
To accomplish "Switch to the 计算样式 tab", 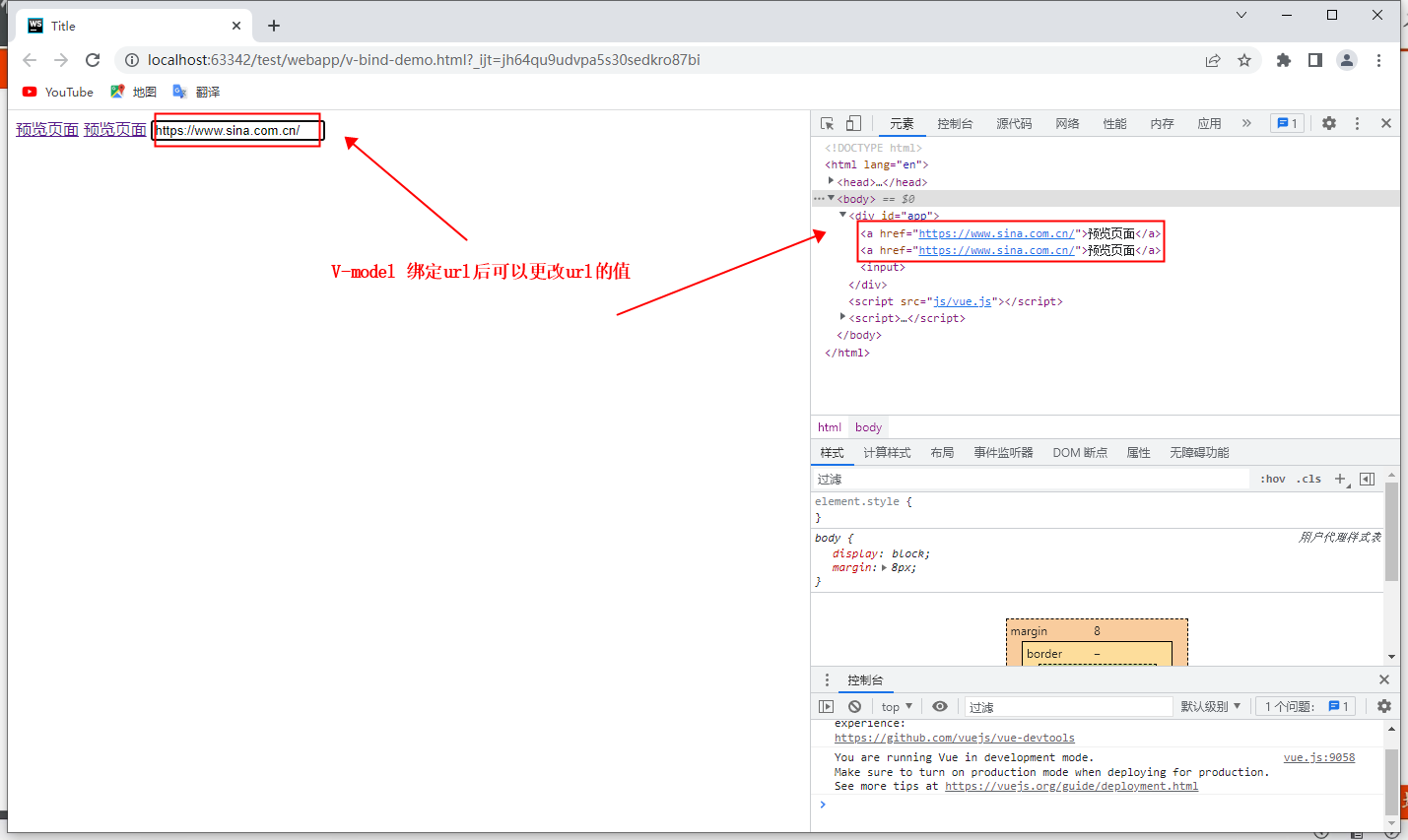I will tap(887, 453).
